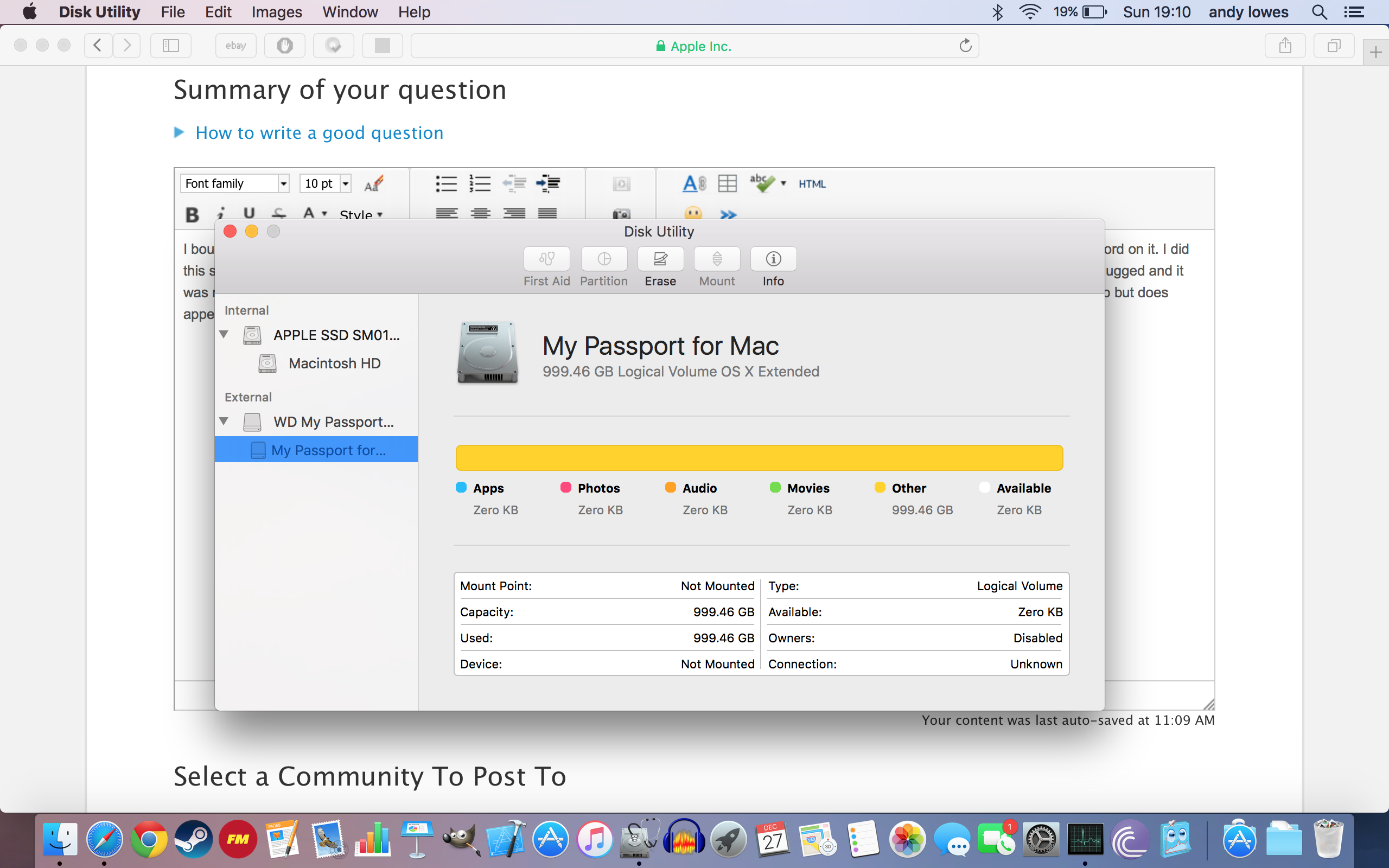Collapse the WD My Passport disclosure triangle

click(x=224, y=422)
